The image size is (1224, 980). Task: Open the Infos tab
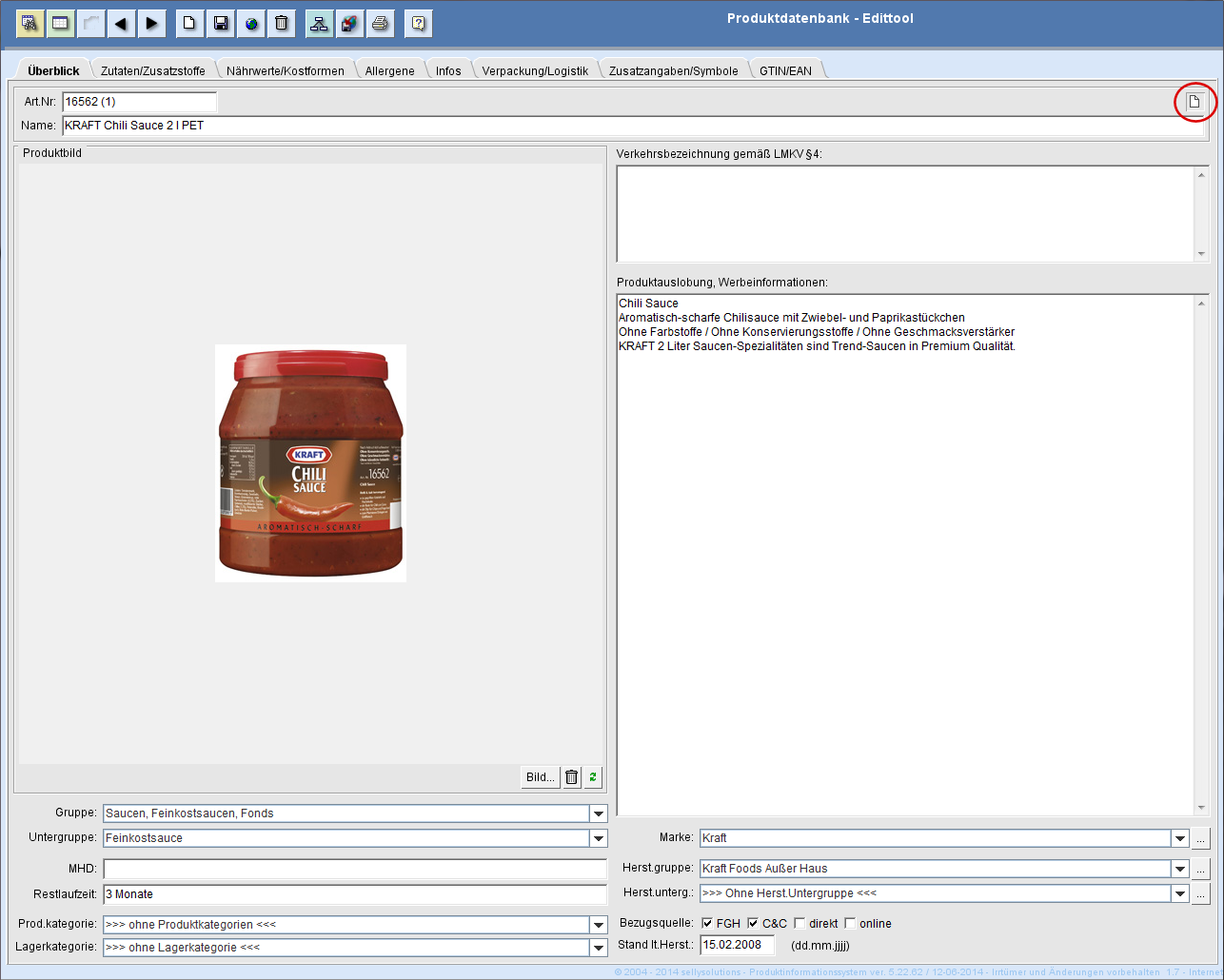pyautogui.click(x=448, y=70)
